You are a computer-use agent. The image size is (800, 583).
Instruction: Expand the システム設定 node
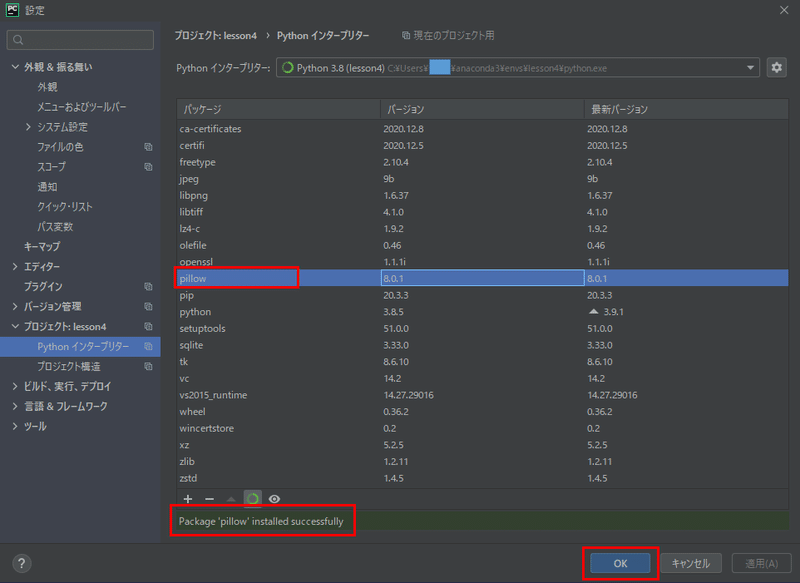click(28, 127)
